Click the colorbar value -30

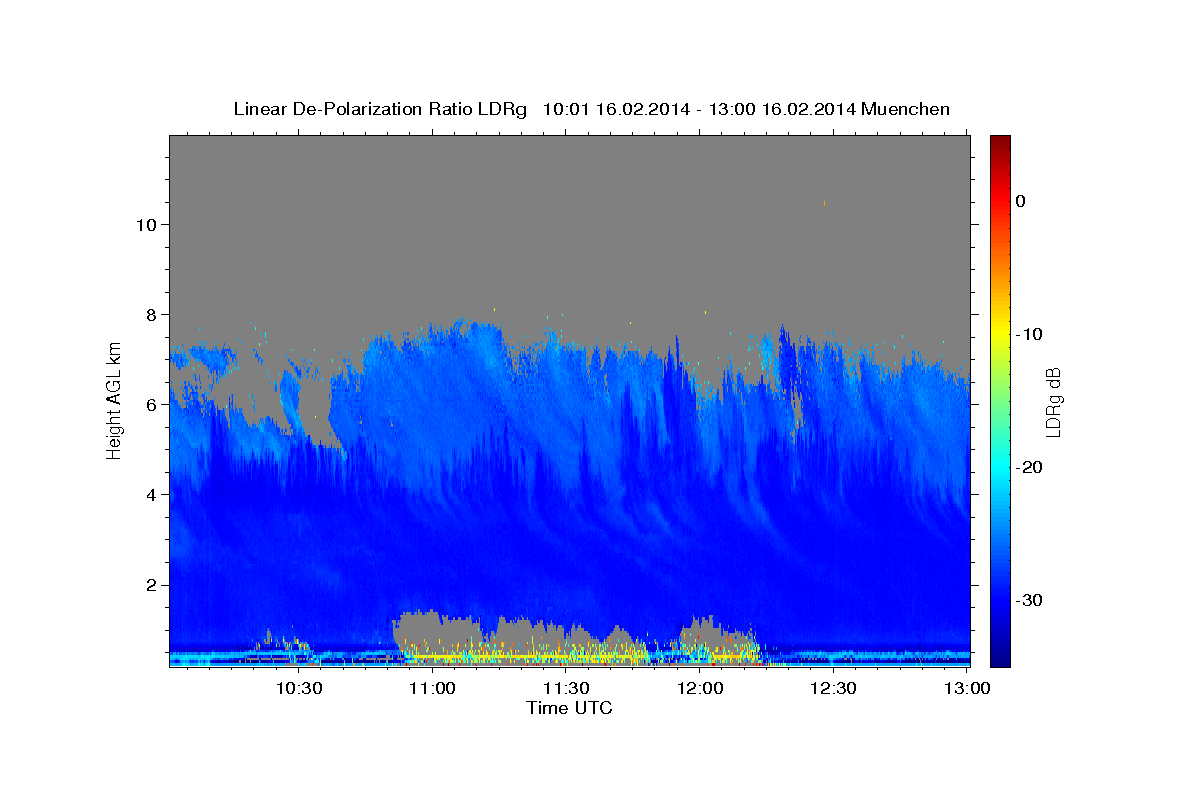click(1028, 600)
